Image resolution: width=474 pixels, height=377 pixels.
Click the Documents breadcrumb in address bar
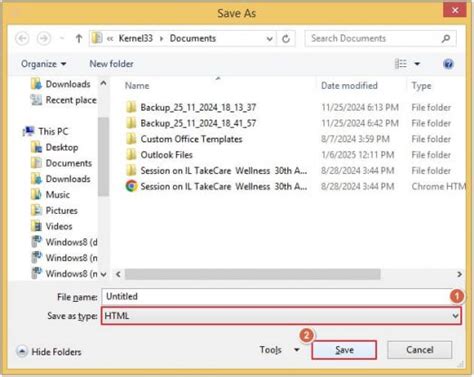coord(193,38)
